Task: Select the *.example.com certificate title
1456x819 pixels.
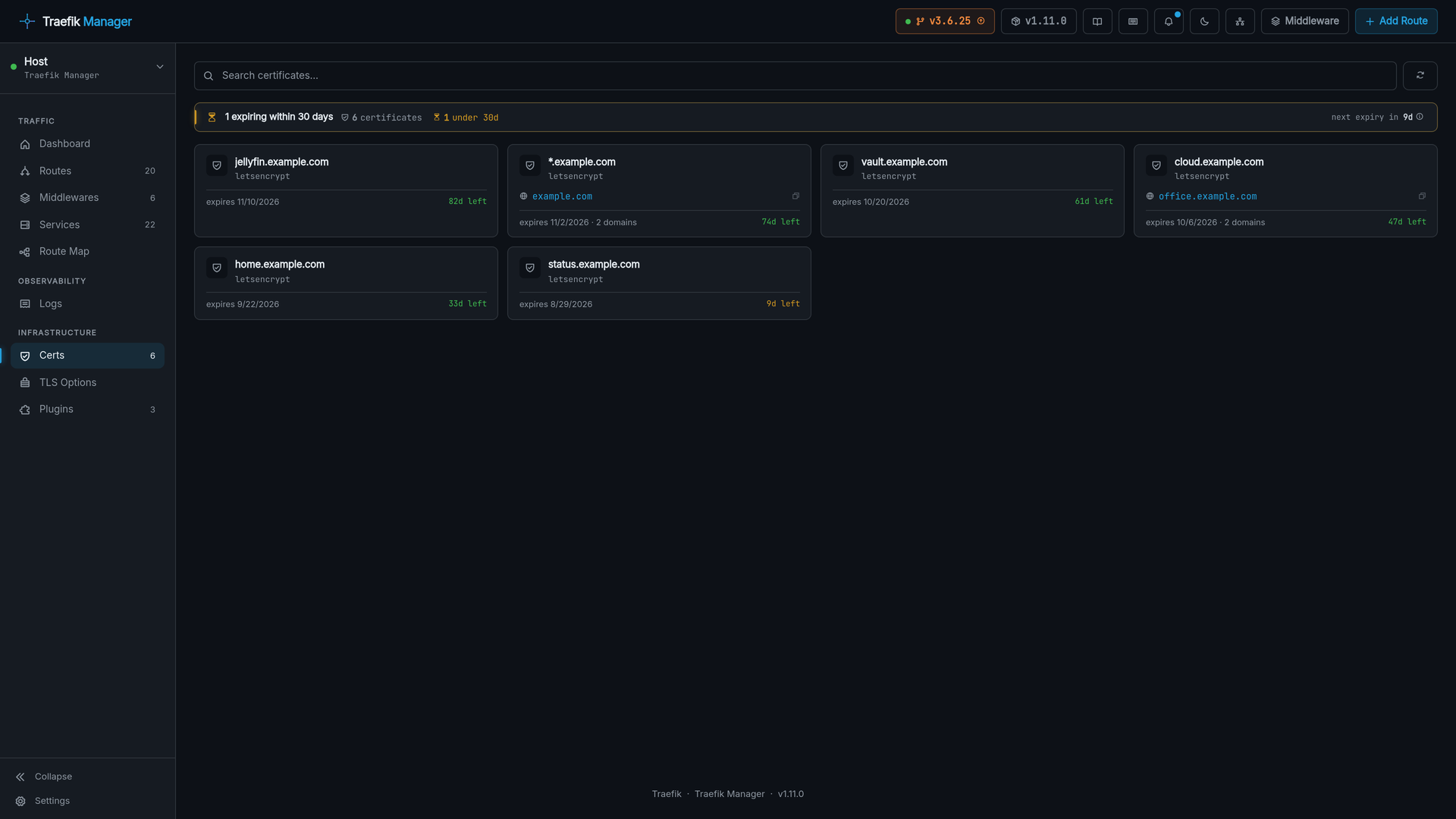Action: [x=582, y=162]
